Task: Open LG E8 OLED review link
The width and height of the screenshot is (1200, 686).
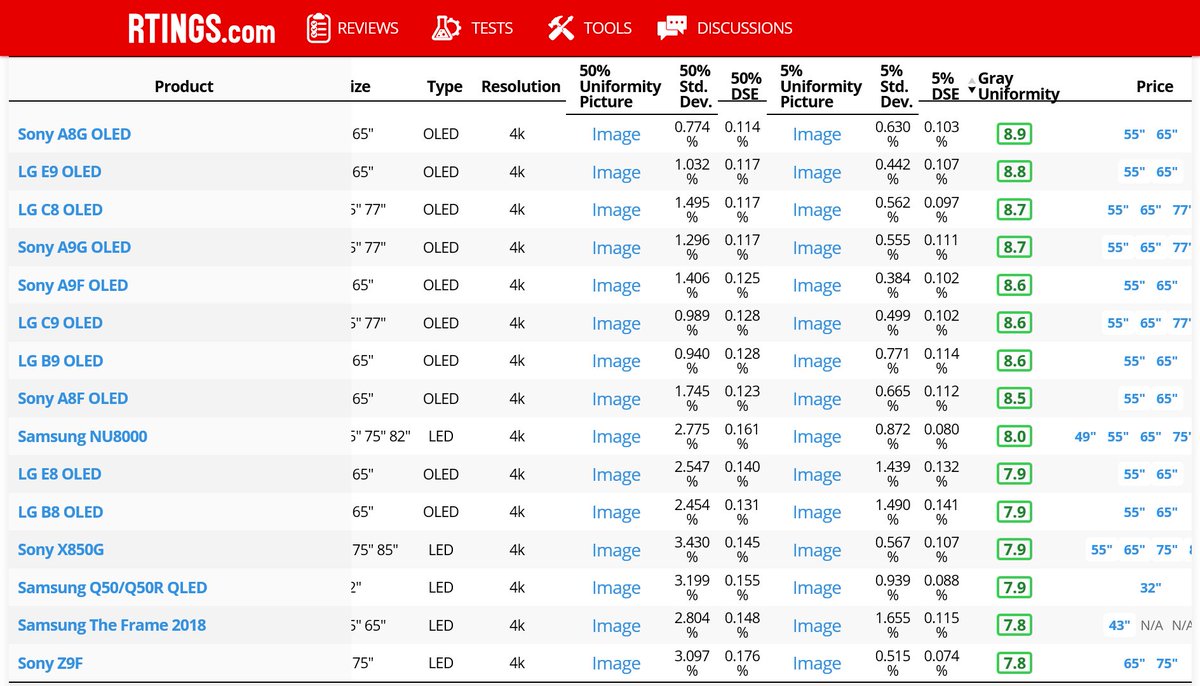Action: (59, 474)
